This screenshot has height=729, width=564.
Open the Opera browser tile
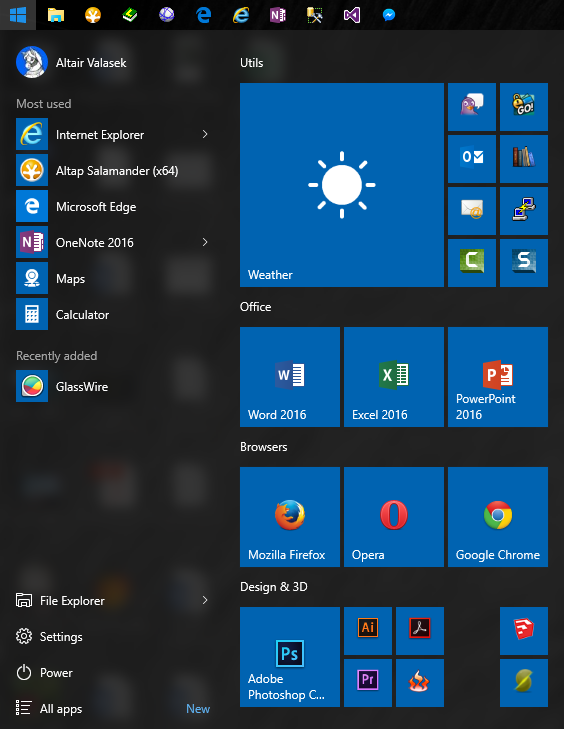click(x=394, y=517)
